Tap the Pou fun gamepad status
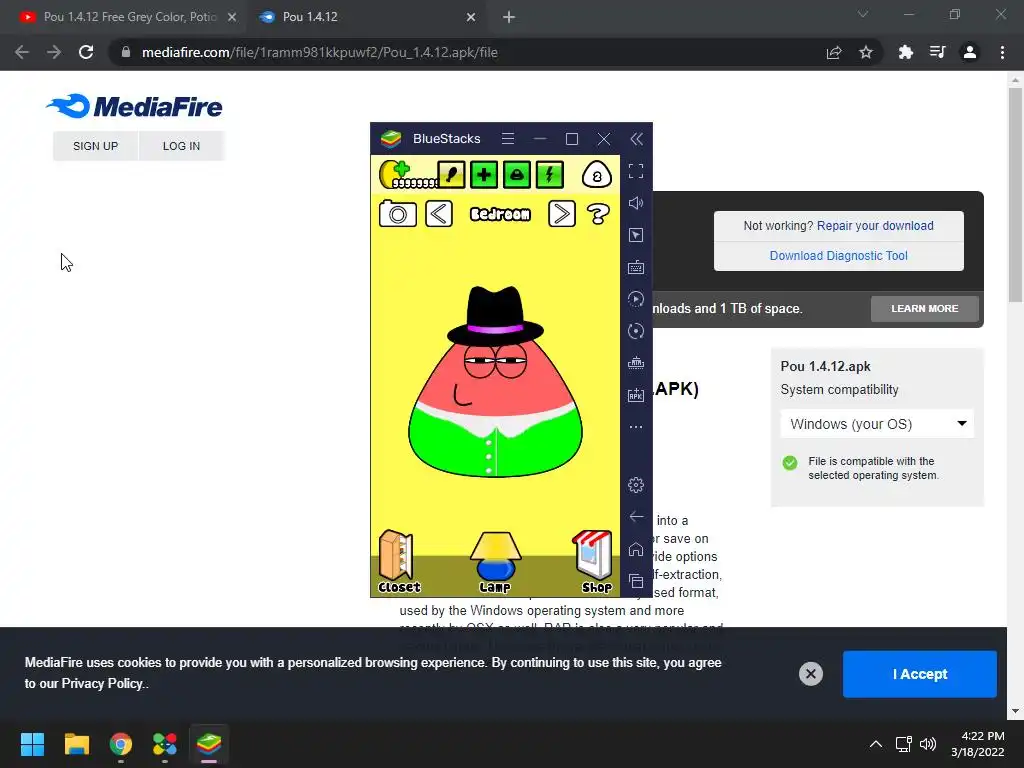This screenshot has width=1024, height=768. [517, 174]
